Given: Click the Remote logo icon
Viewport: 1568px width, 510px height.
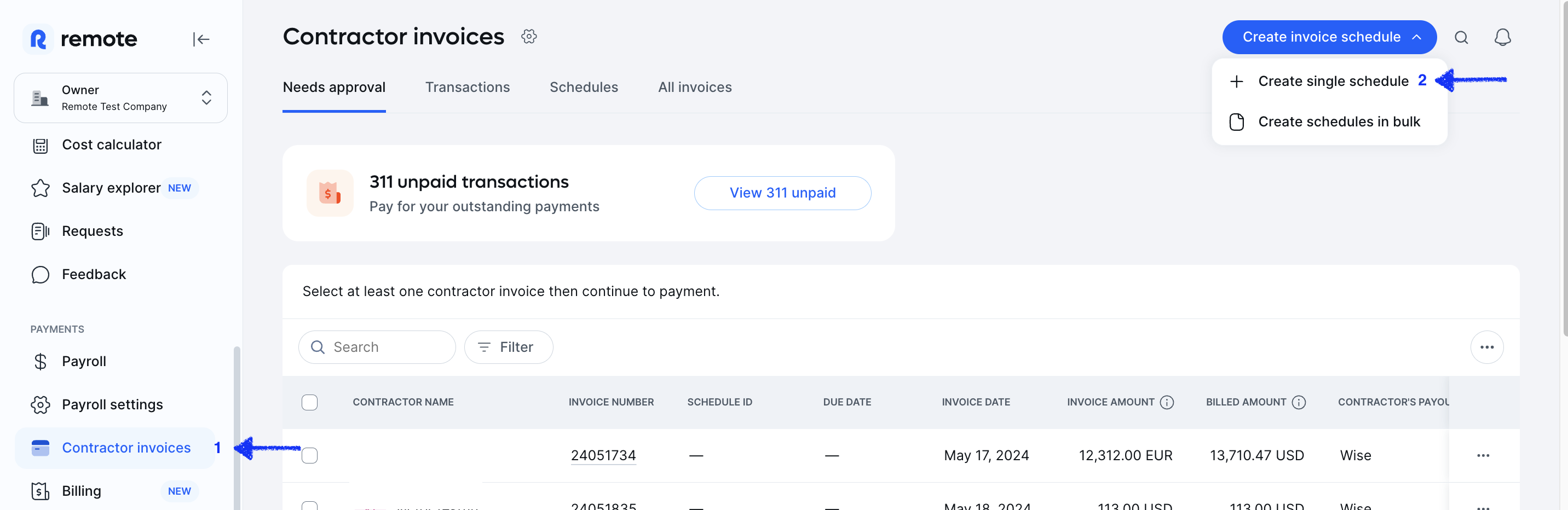Looking at the screenshot, I should click(x=39, y=38).
